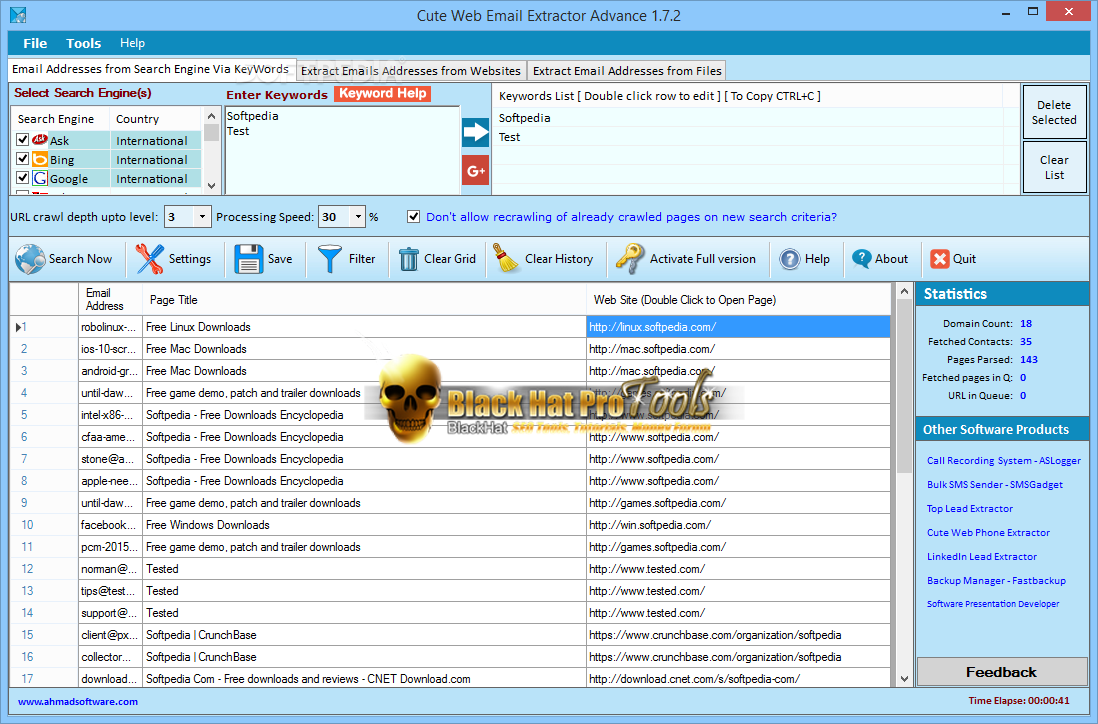Click the Clear List button
This screenshot has width=1098, height=724.
click(1054, 167)
